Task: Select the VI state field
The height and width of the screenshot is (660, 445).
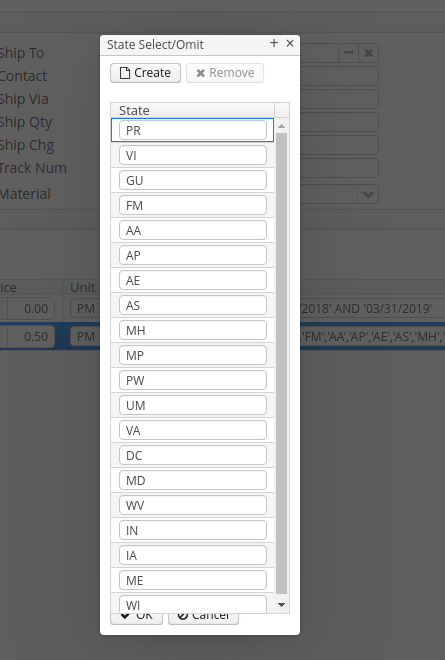Action: pyautogui.click(x=193, y=155)
